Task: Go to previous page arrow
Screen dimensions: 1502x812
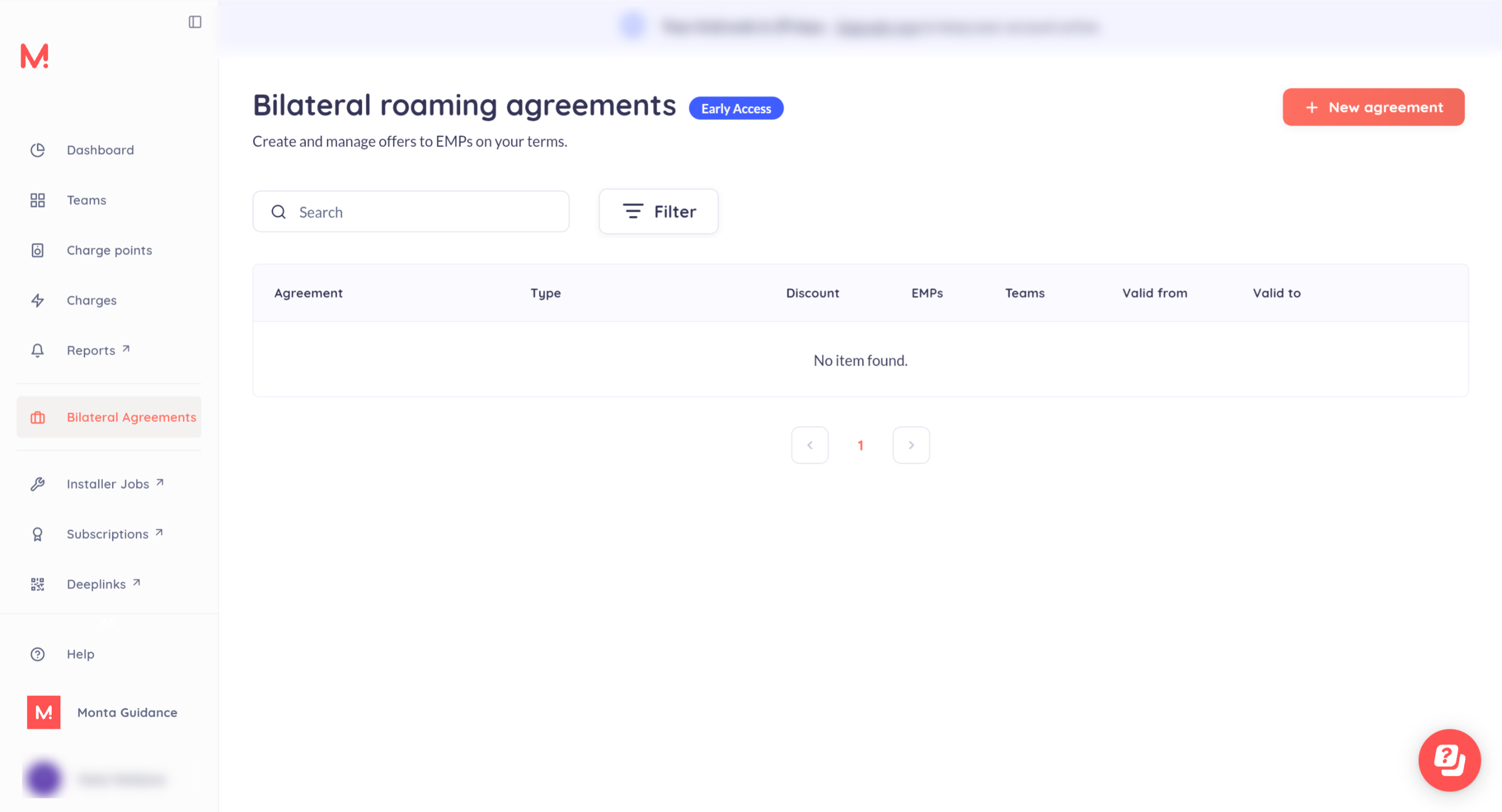Action: coord(810,445)
